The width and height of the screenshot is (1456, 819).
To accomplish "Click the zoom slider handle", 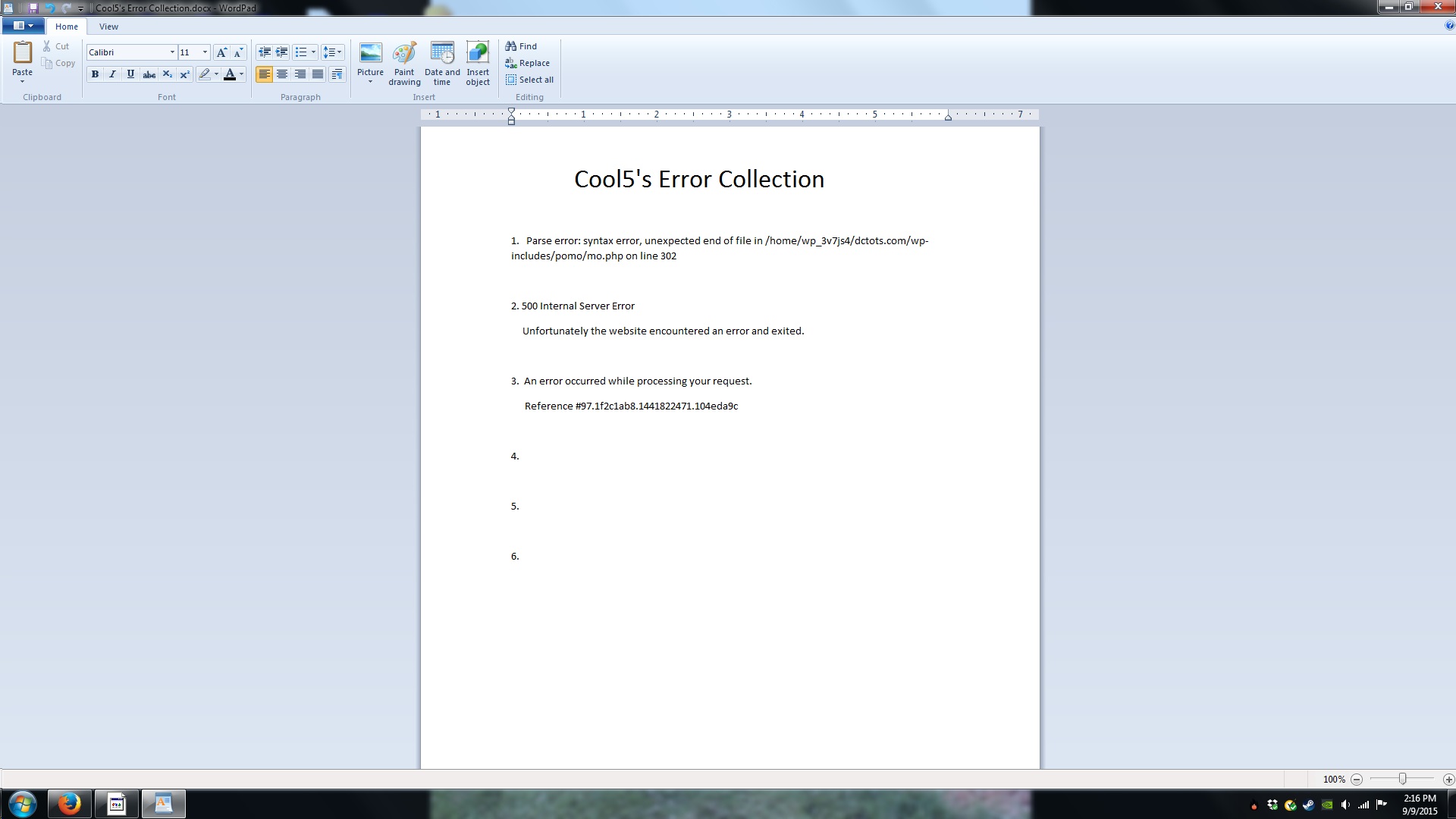I will point(1402,779).
